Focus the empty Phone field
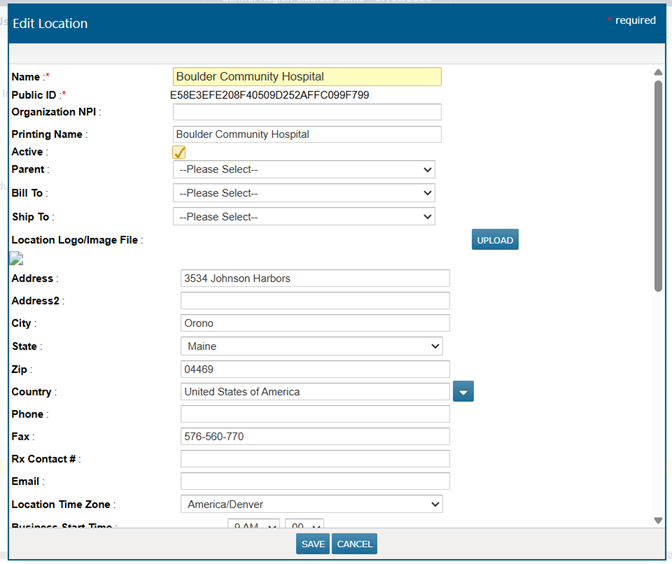This screenshot has height=564, width=672. (x=314, y=414)
